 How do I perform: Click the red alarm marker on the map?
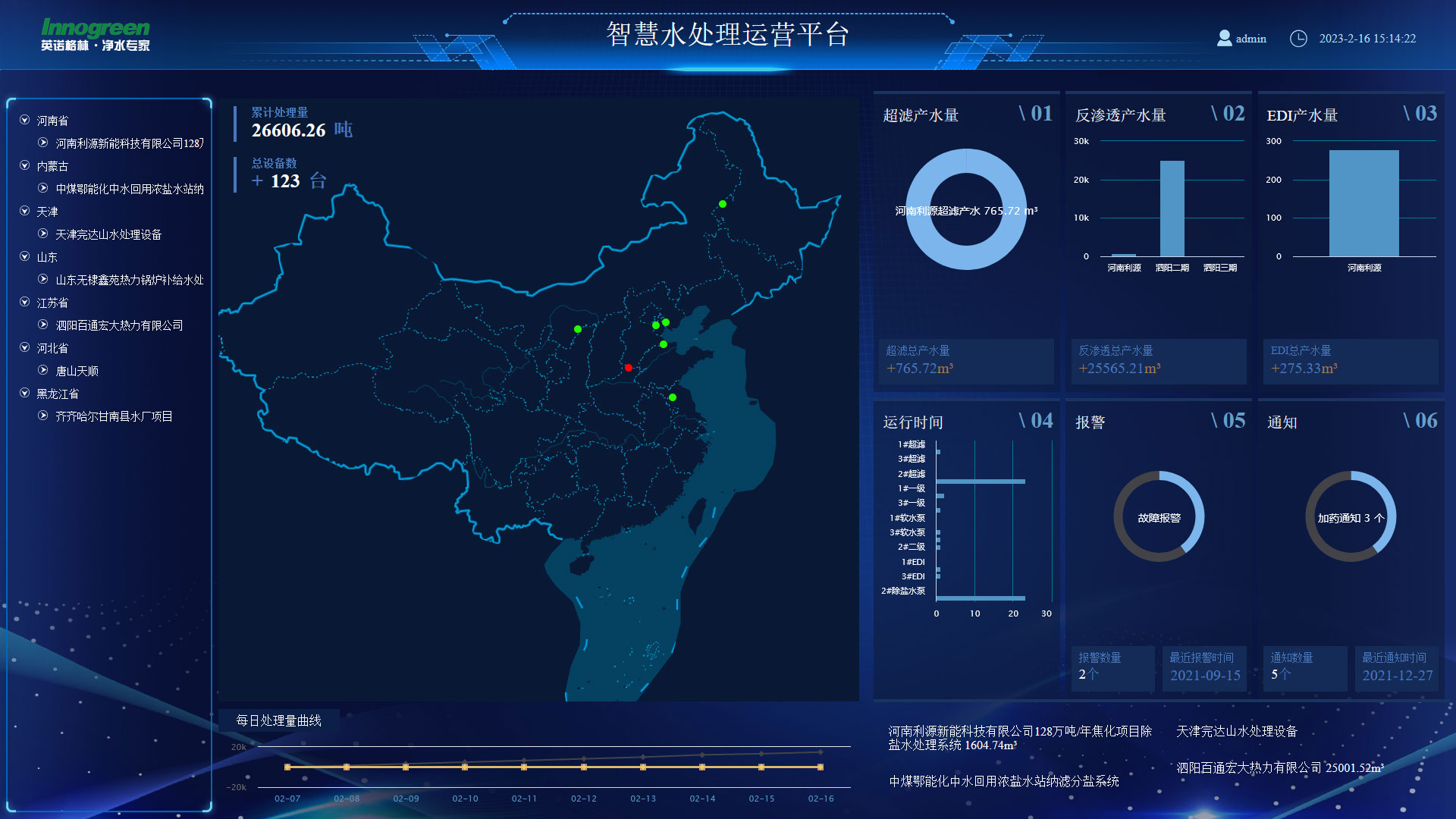(x=628, y=368)
